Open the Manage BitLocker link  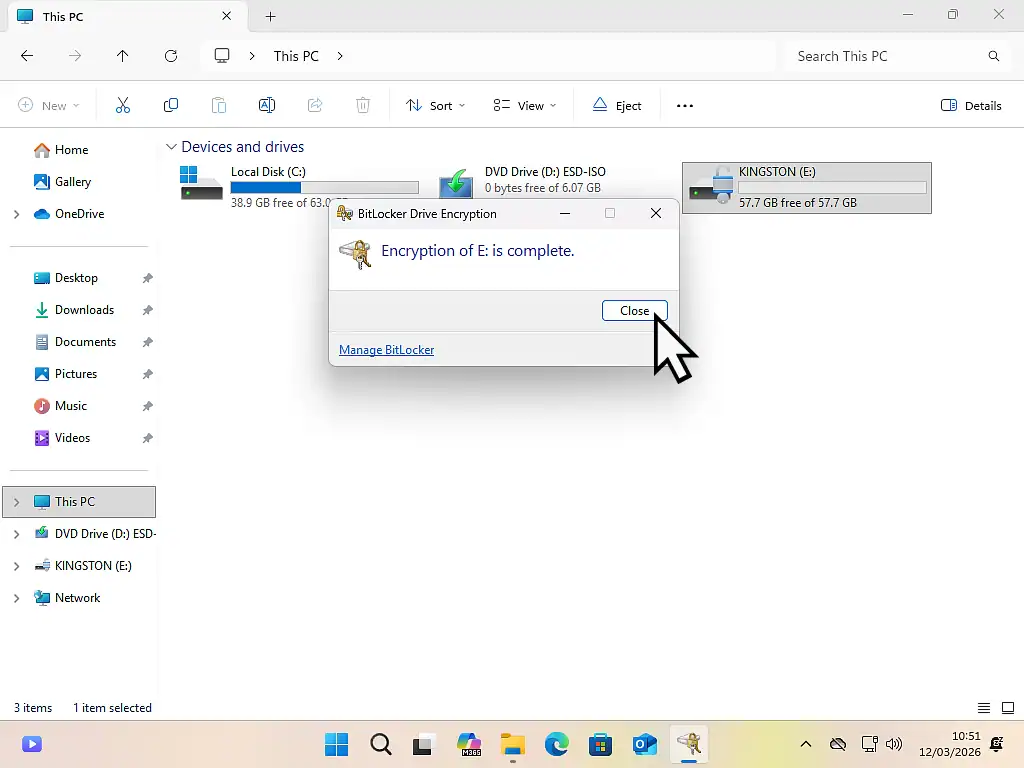[386, 349]
